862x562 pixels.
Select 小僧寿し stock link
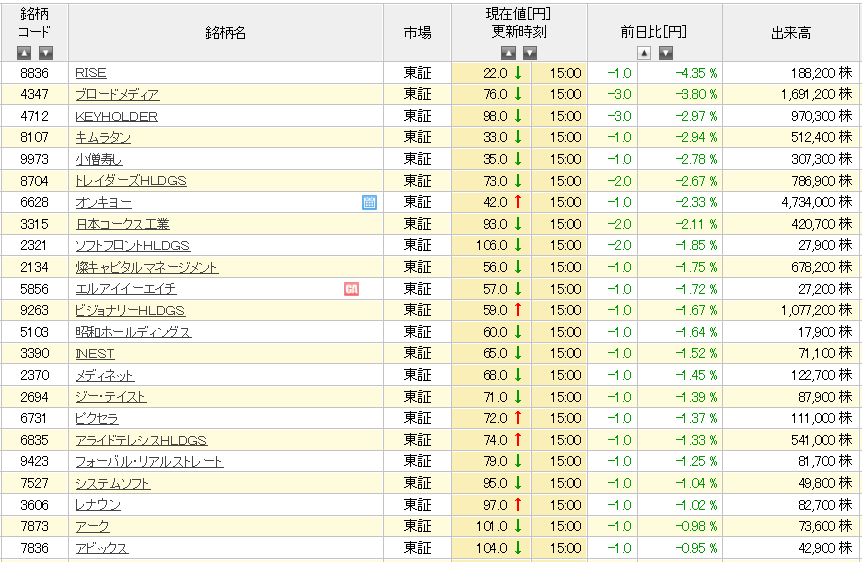[99, 159]
